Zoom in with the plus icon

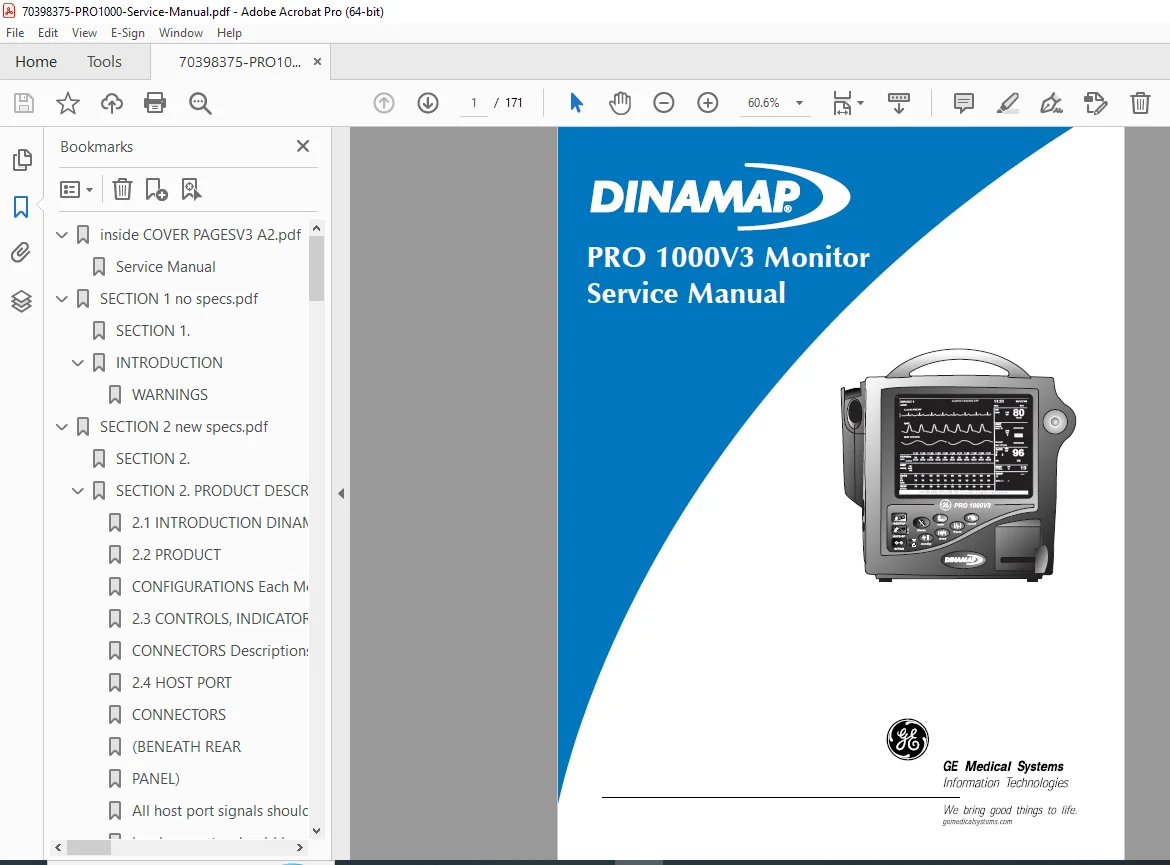[x=707, y=103]
